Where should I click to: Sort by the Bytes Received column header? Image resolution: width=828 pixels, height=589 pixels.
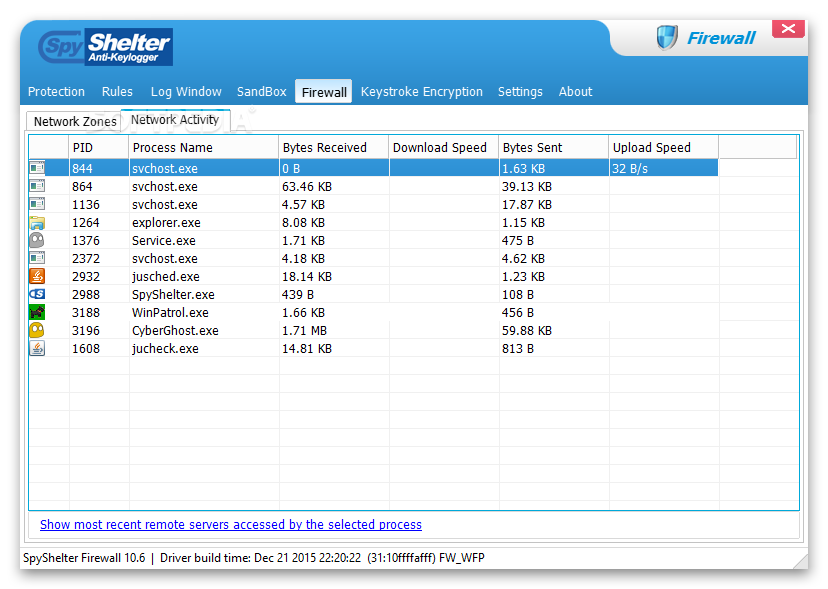point(334,147)
